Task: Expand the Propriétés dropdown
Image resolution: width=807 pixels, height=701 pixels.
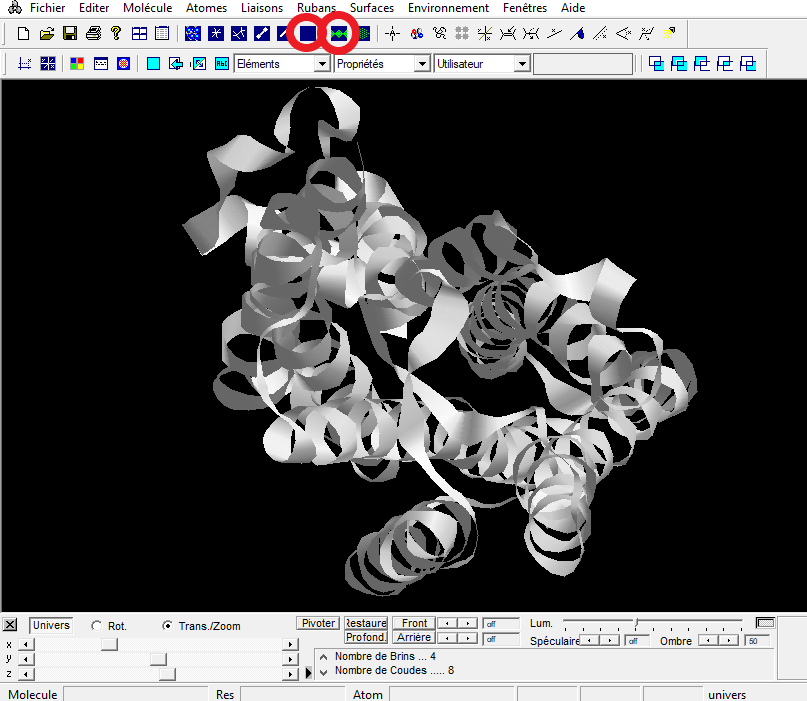Action: 421,64
